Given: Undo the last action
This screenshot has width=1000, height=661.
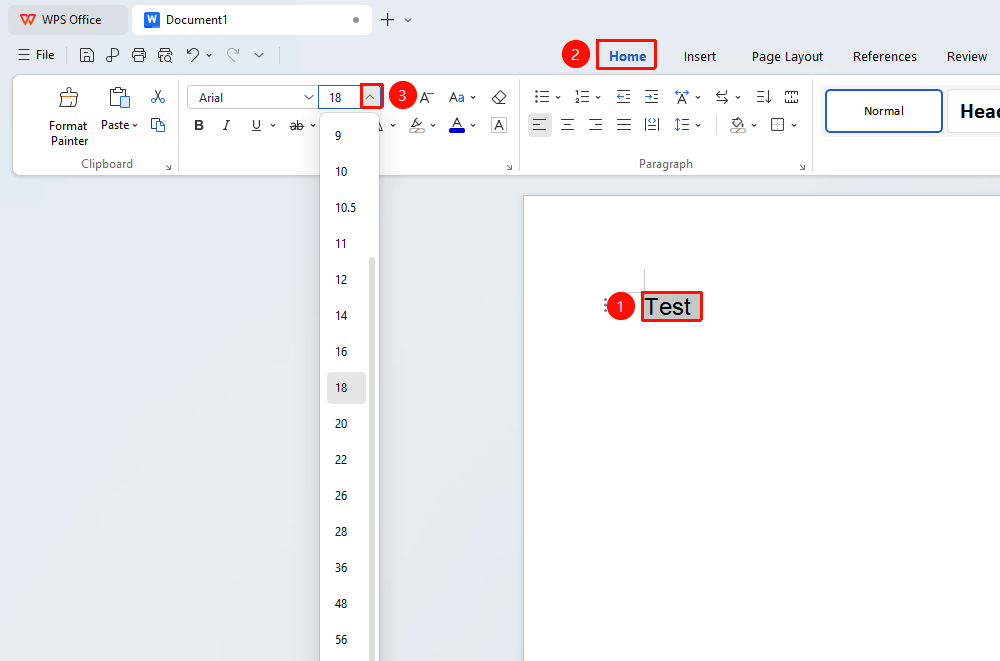Looking at the screenshot, I should pyautogui.click(x=193, y=55).
